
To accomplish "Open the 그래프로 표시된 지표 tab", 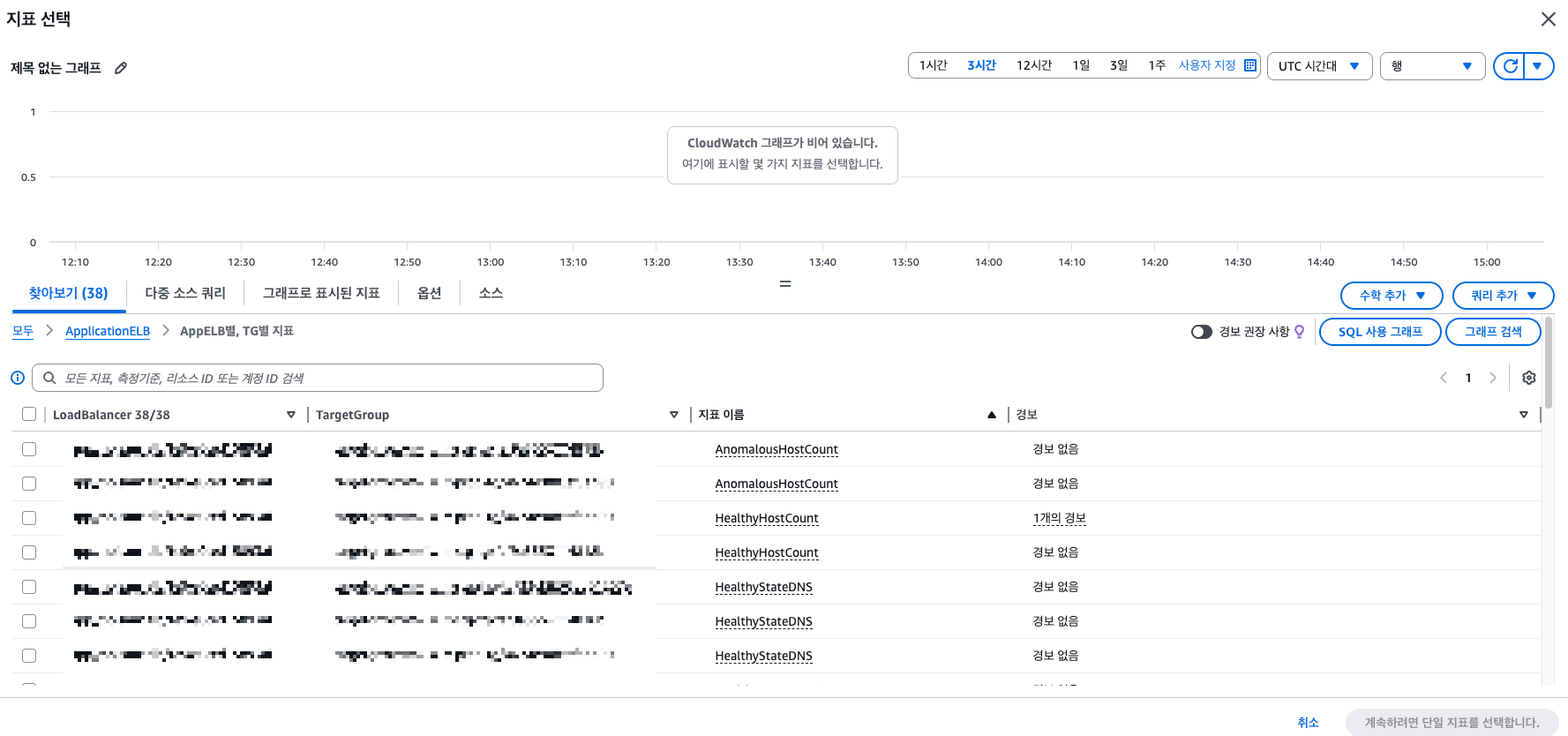I will (x=321, y=293).
